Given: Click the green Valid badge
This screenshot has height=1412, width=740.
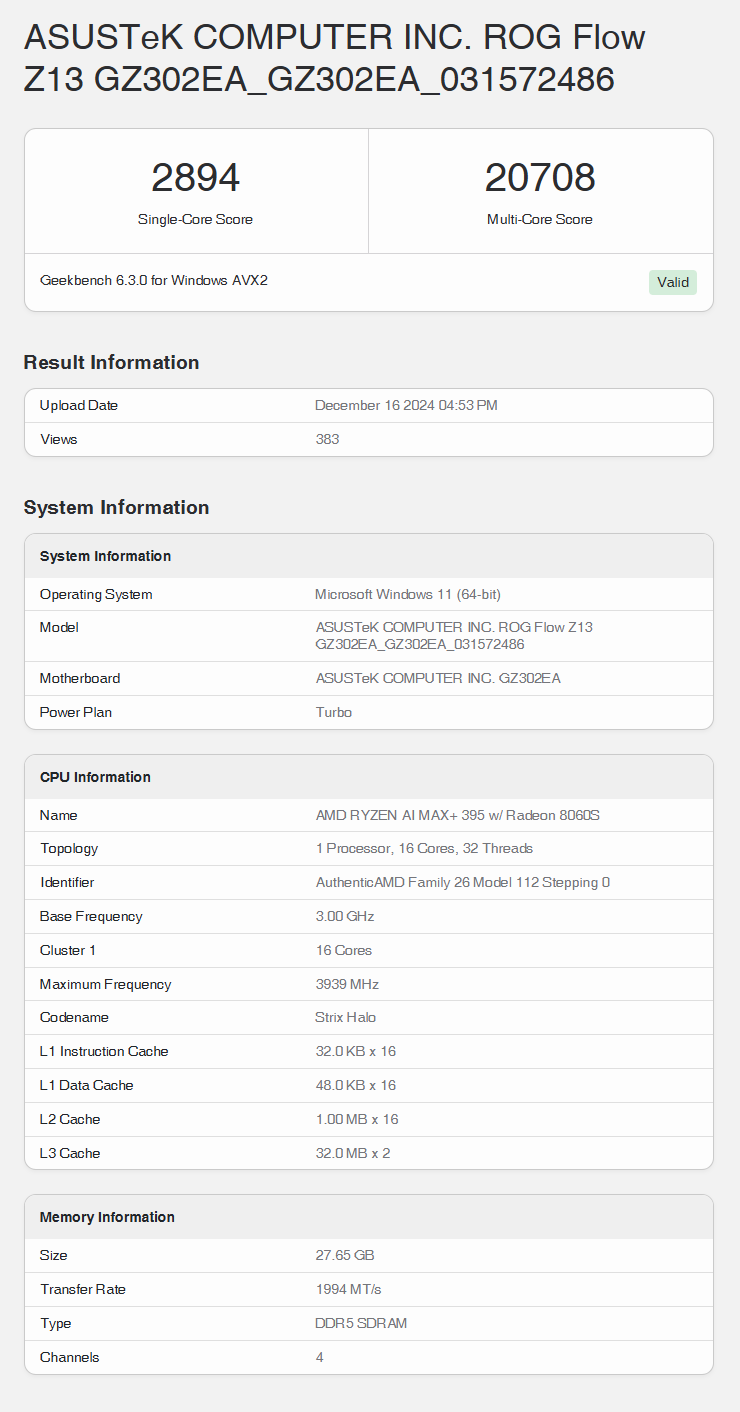Looking at the screenshot, I should (x=672, y=282).
